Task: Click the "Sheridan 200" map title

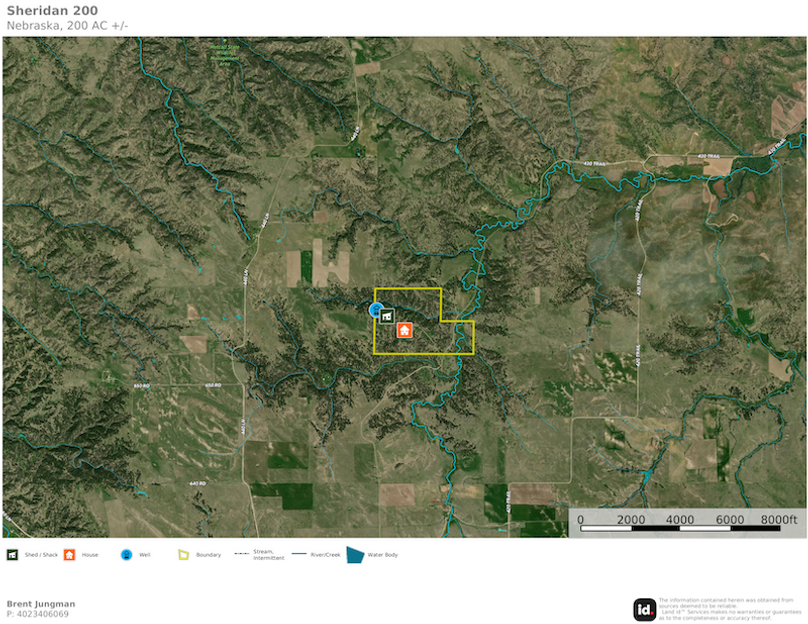Action: click(x=52, y=10)
